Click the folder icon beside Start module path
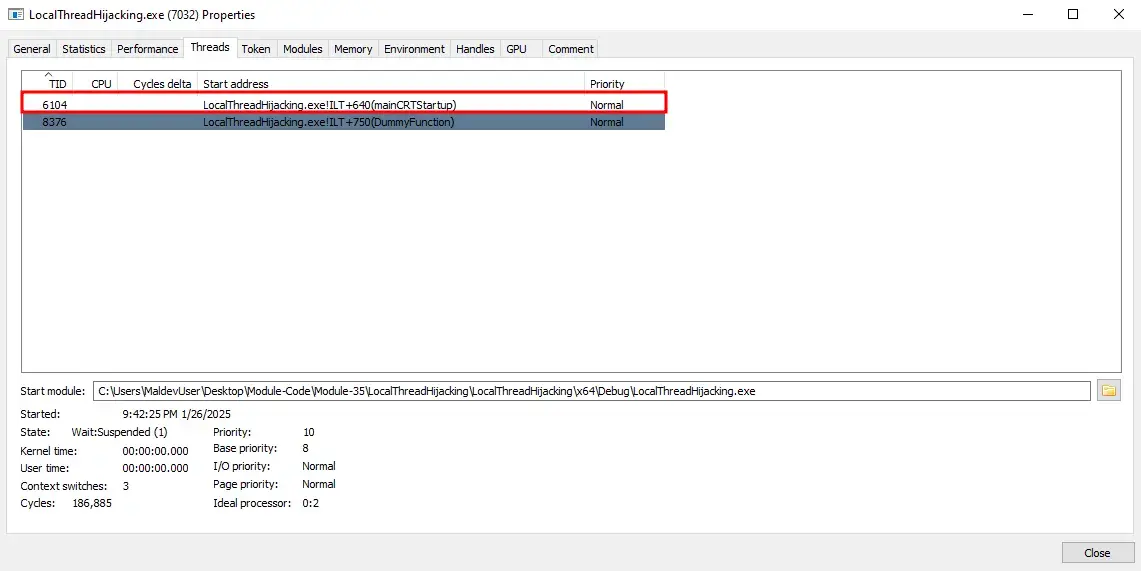The height and width of the screenshot is (571, 1141). pyautogui.click(x=1108, y=391)
